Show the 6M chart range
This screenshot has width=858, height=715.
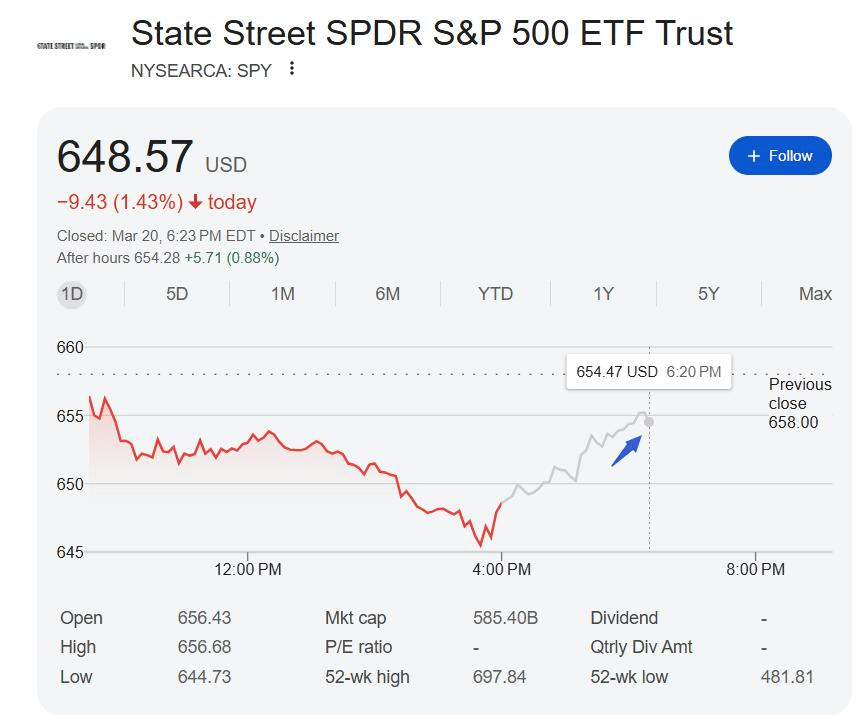click(x=388, y=294)
